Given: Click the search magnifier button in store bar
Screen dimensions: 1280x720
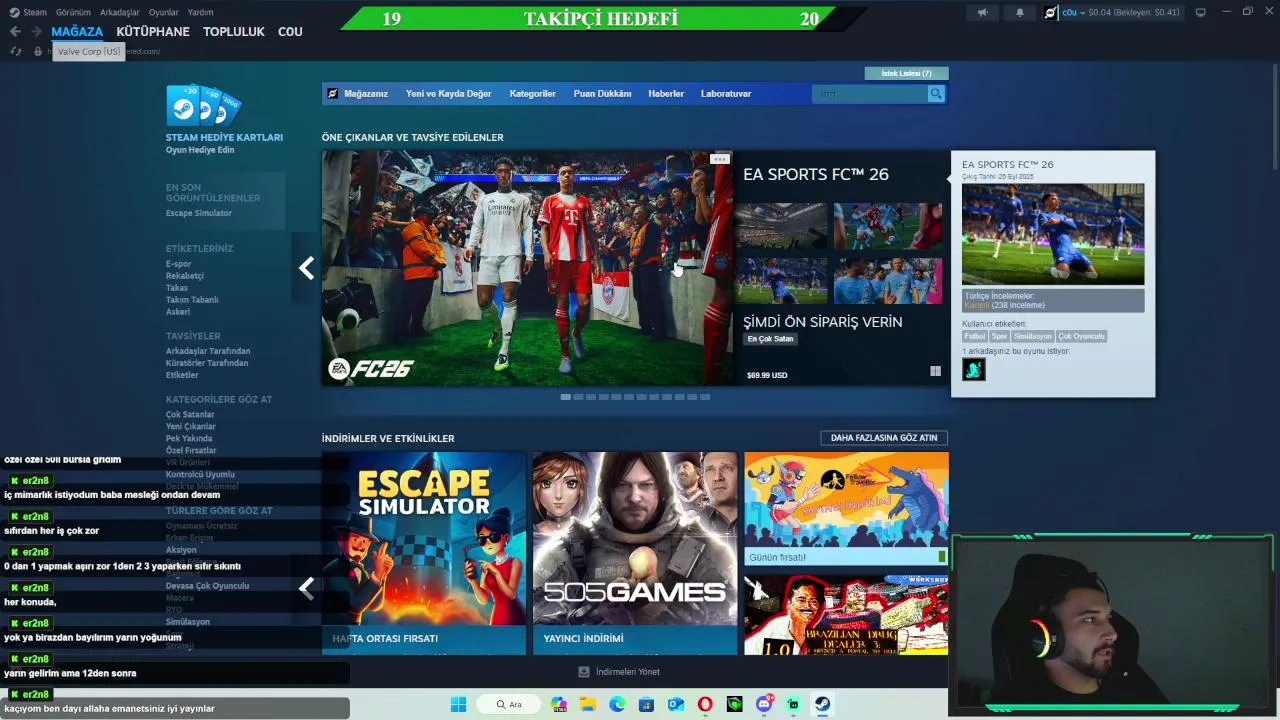Looking at the screenshot, I should (936, 93).
